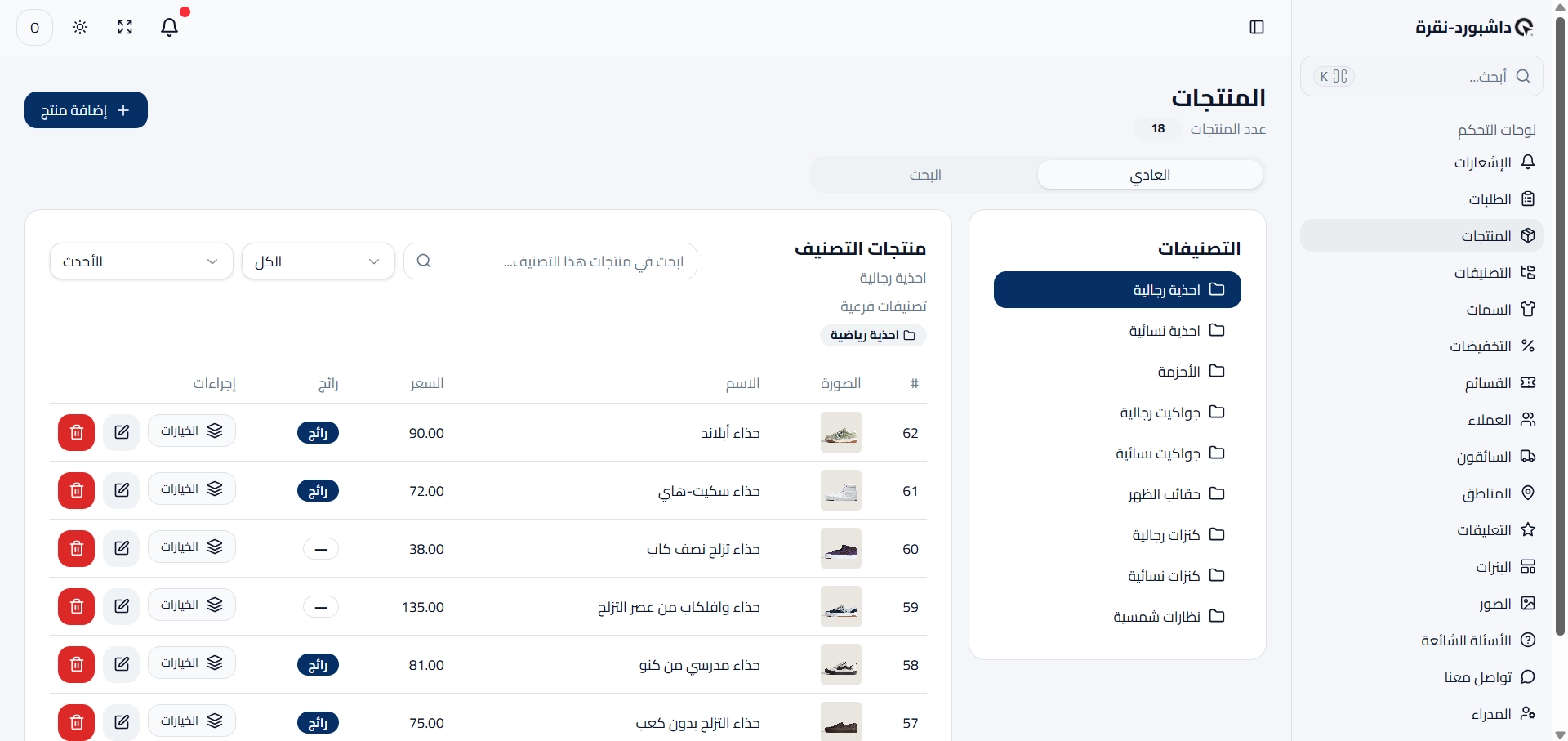The image size is (1568, 741).
Task: Open القسائم in the sidebar
Action: click(x=1422, y=382)
